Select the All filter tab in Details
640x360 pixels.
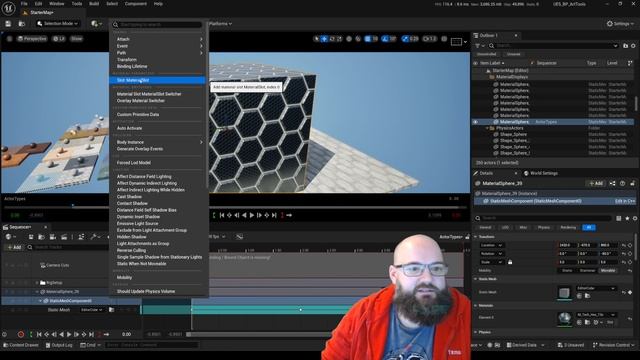(x=589, y=227)
